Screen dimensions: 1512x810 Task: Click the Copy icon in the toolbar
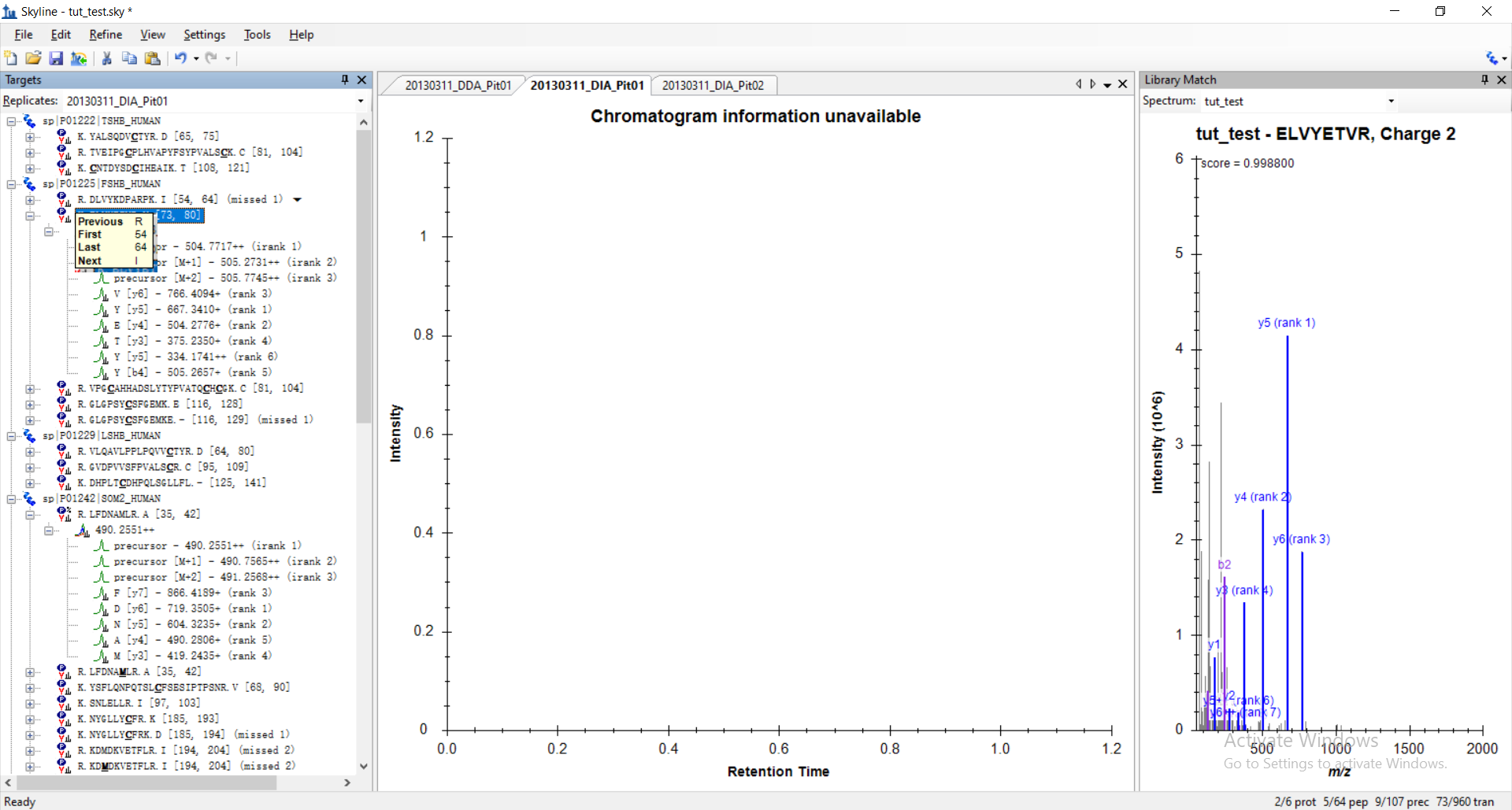click(x=130, y=58)
